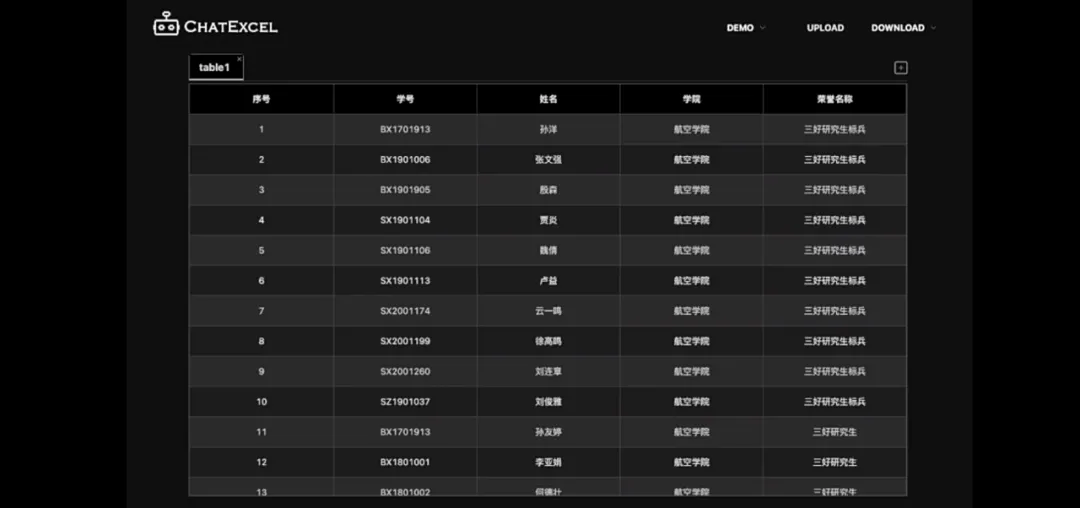Open the DOWNLOAD menu
The height and width of the screenshot is (508, 1080).
pyautogui.click(x=897, y=28)
